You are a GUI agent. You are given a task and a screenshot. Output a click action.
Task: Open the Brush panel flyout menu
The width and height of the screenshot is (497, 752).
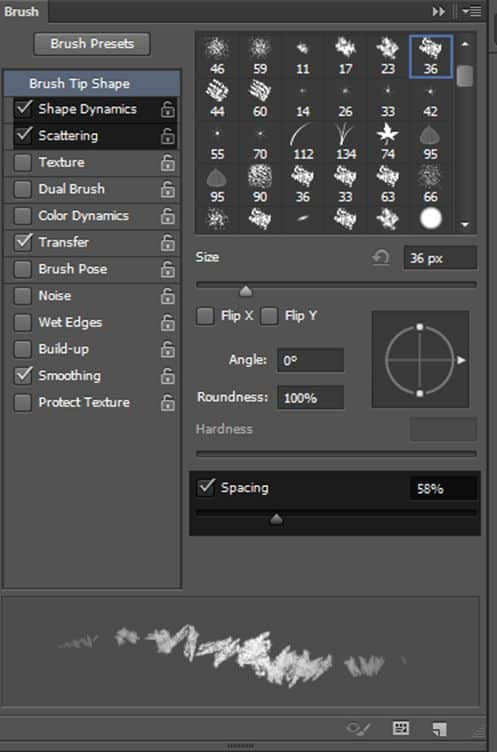click(472, 11)
